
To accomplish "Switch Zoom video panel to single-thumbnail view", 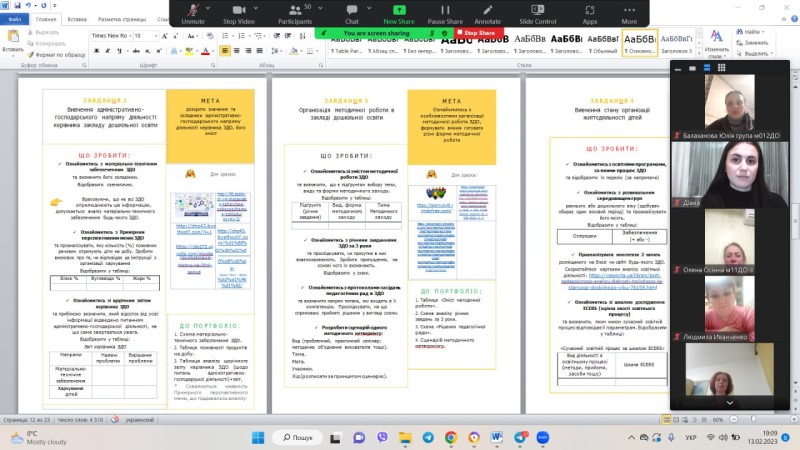I will (x=692, y=68).
